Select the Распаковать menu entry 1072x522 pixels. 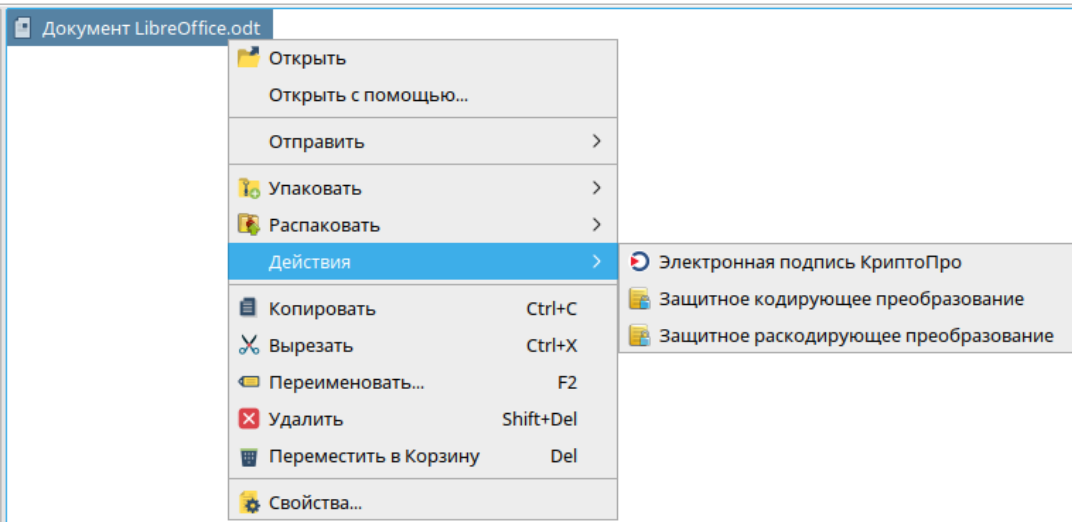click(423, 224)
